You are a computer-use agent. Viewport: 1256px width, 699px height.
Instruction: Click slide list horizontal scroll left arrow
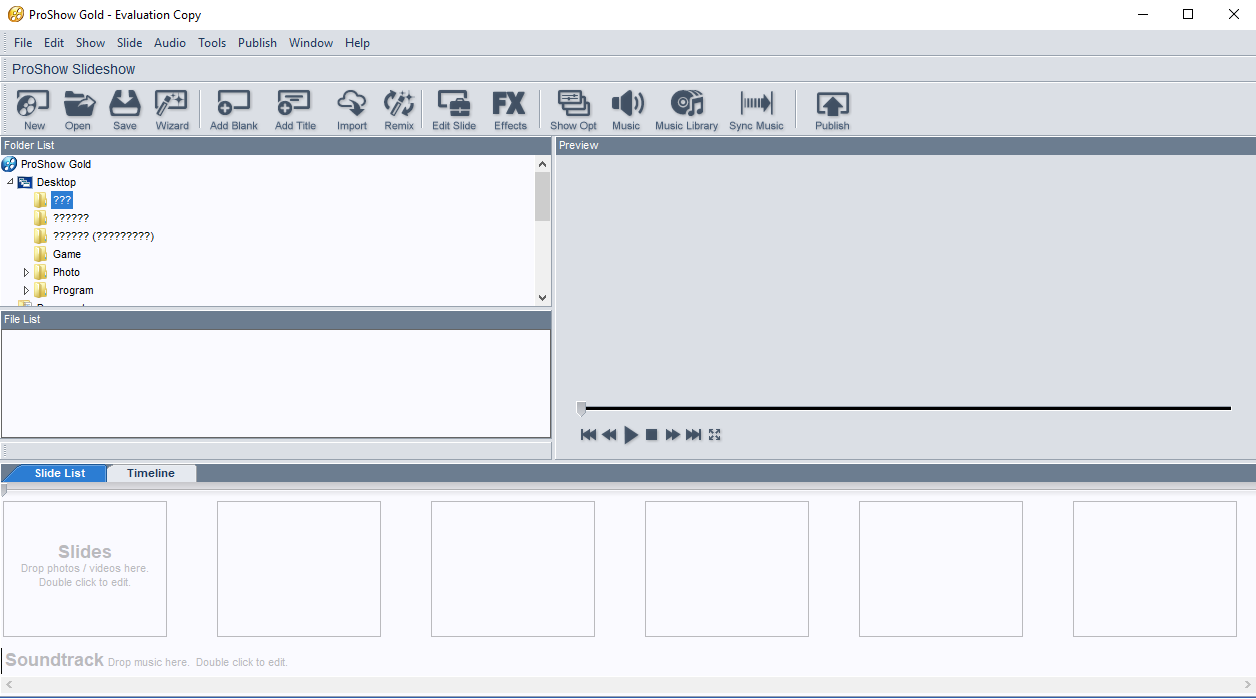9,685
